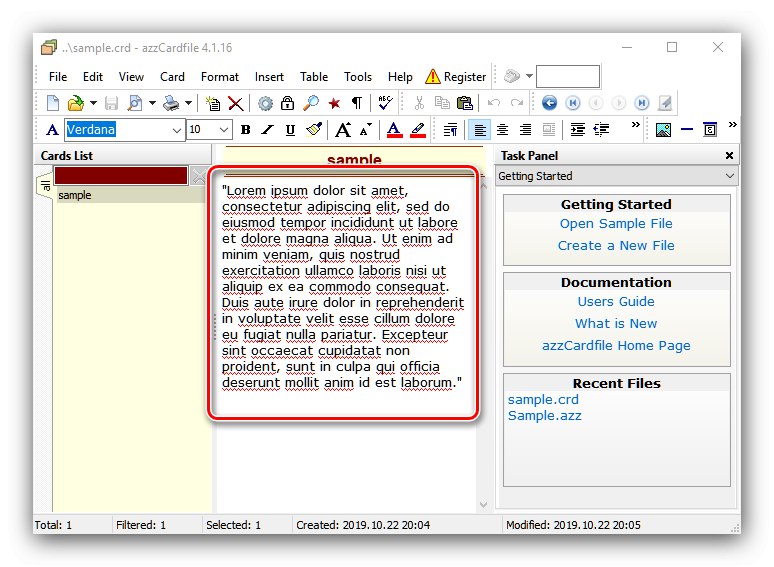
Task: Click the Open Sample File link
Action: 616,224
